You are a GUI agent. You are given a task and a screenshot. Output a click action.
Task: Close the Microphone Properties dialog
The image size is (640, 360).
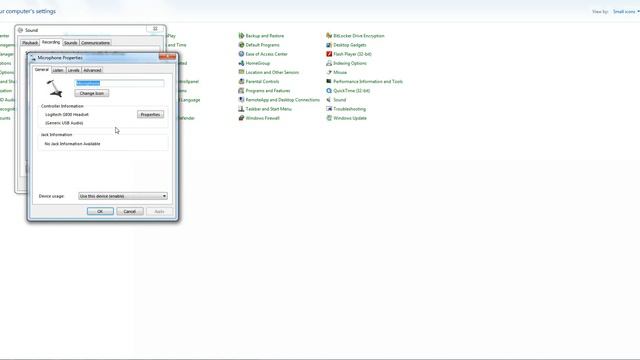click(x=168, y=57)
